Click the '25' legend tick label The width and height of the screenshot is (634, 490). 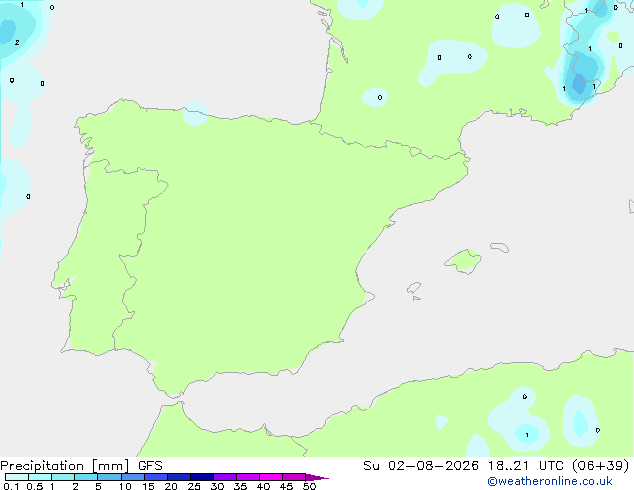point(194,486)
